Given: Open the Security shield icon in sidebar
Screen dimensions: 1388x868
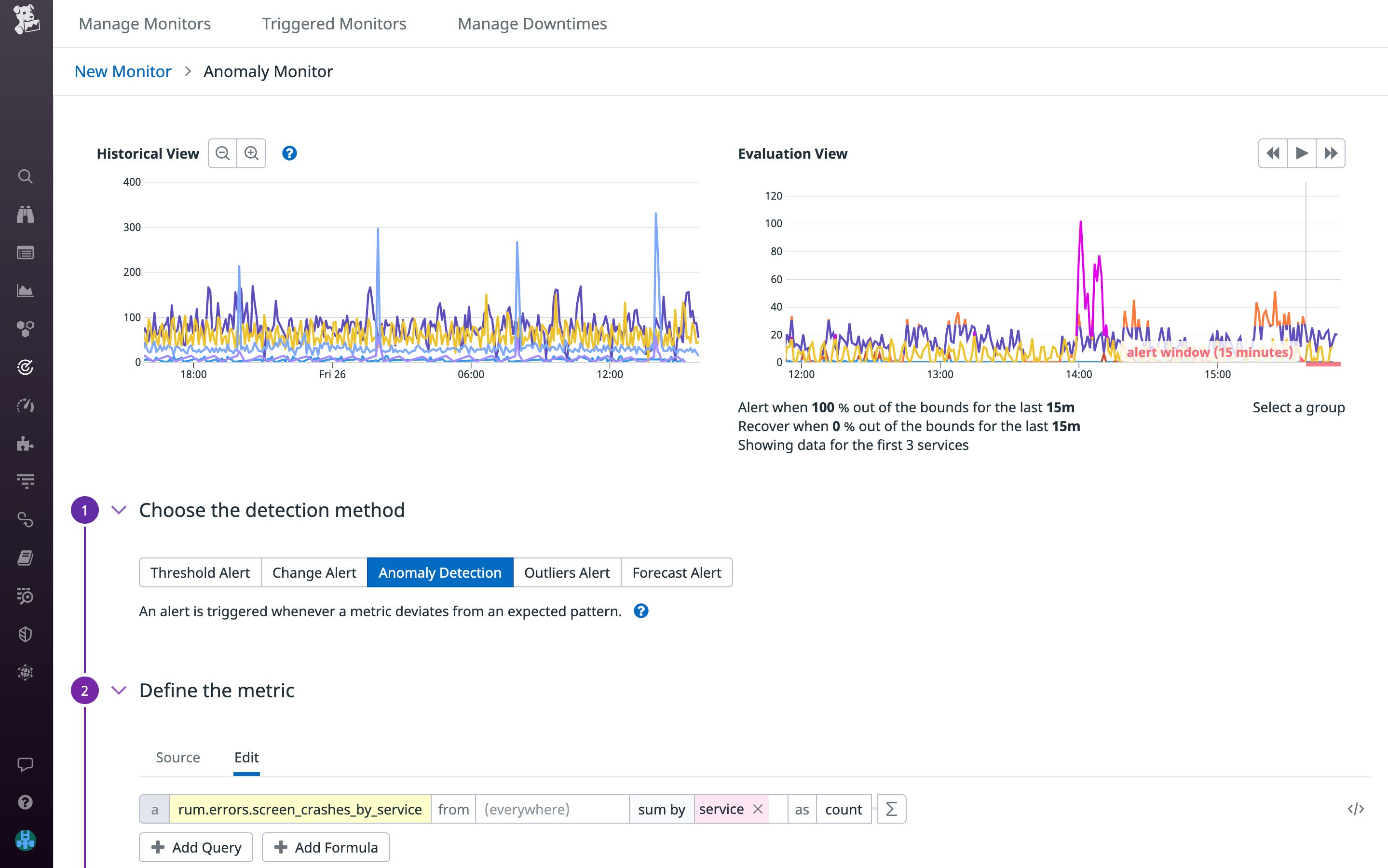Looking at the screenshot, I should pos(25,634).
